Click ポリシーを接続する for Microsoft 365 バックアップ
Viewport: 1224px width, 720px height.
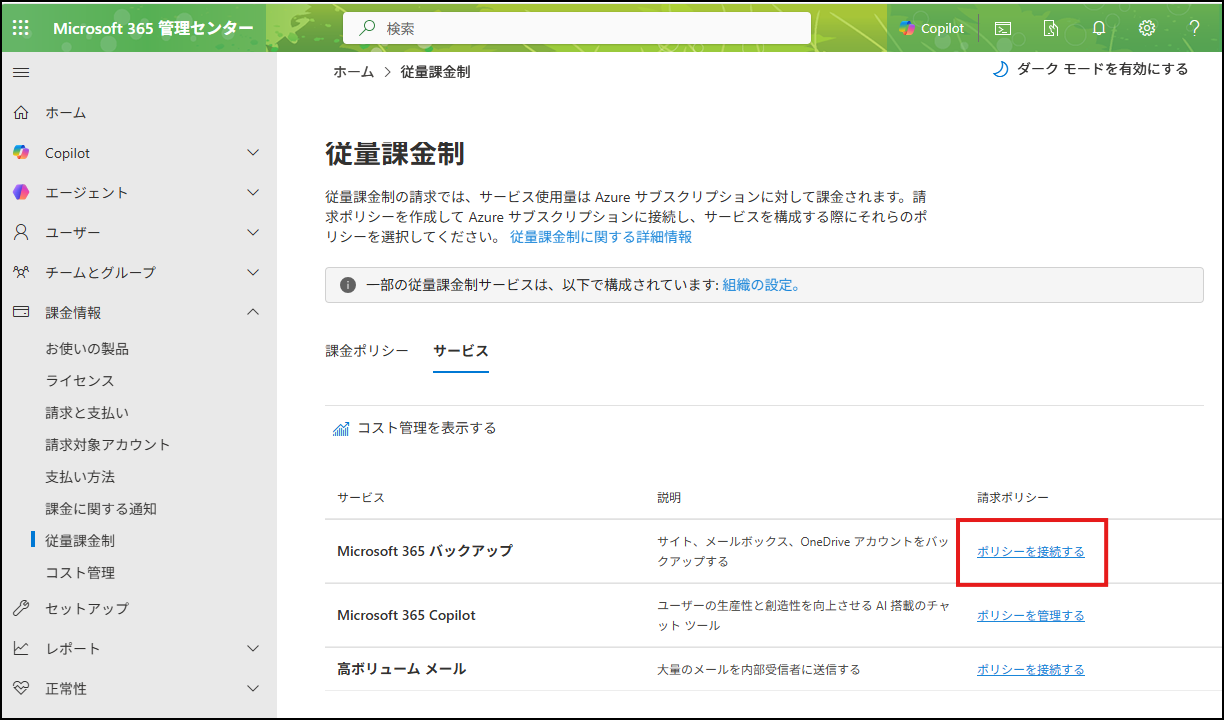1030,552
